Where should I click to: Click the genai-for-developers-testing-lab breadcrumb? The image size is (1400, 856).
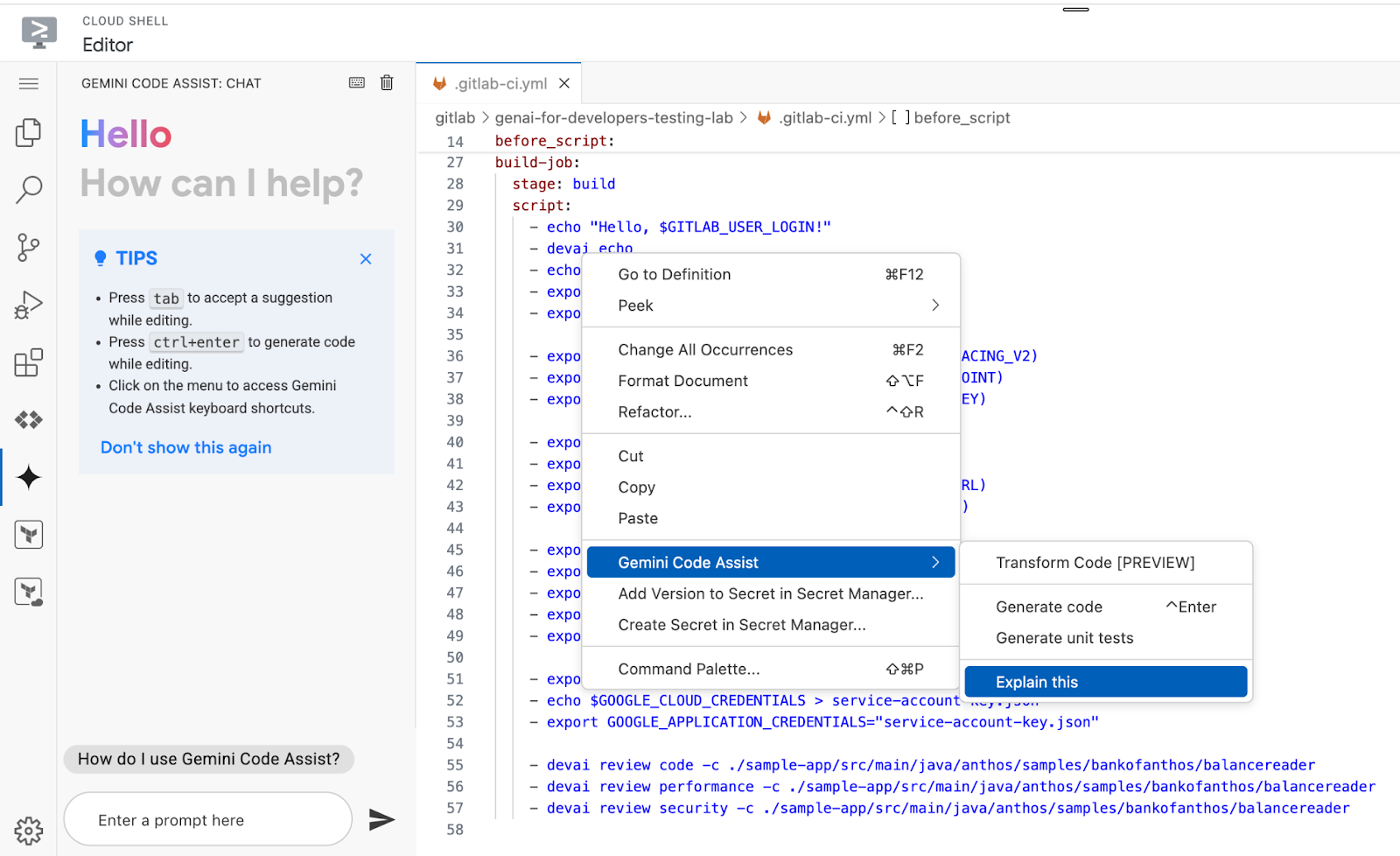[613, 117]
